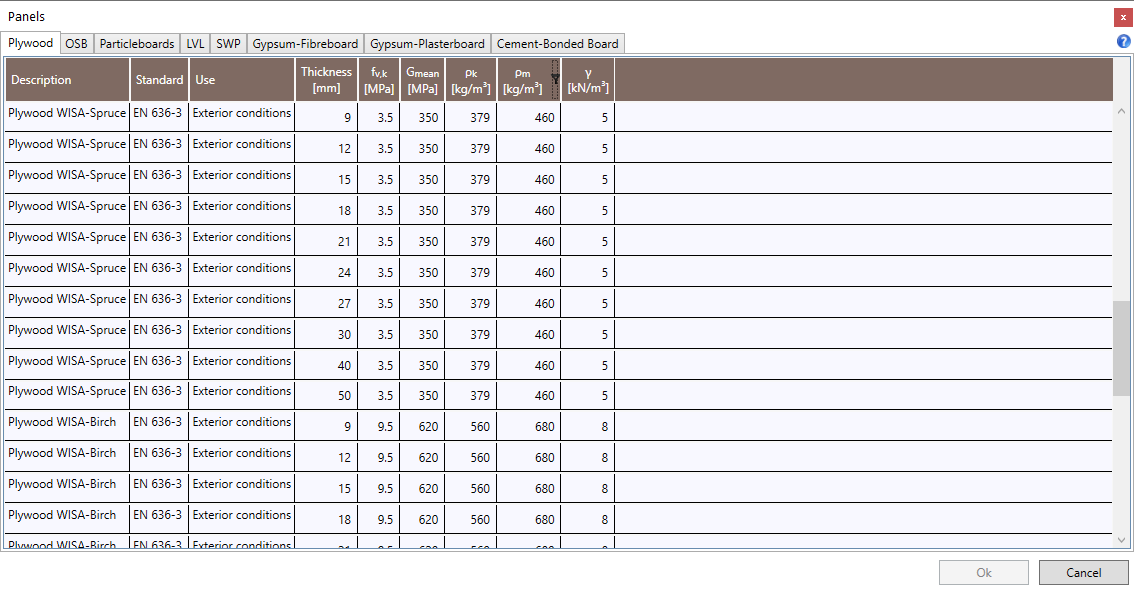Switch to the OSB tab
The image size is (1134, 592).
pos(76,43)
